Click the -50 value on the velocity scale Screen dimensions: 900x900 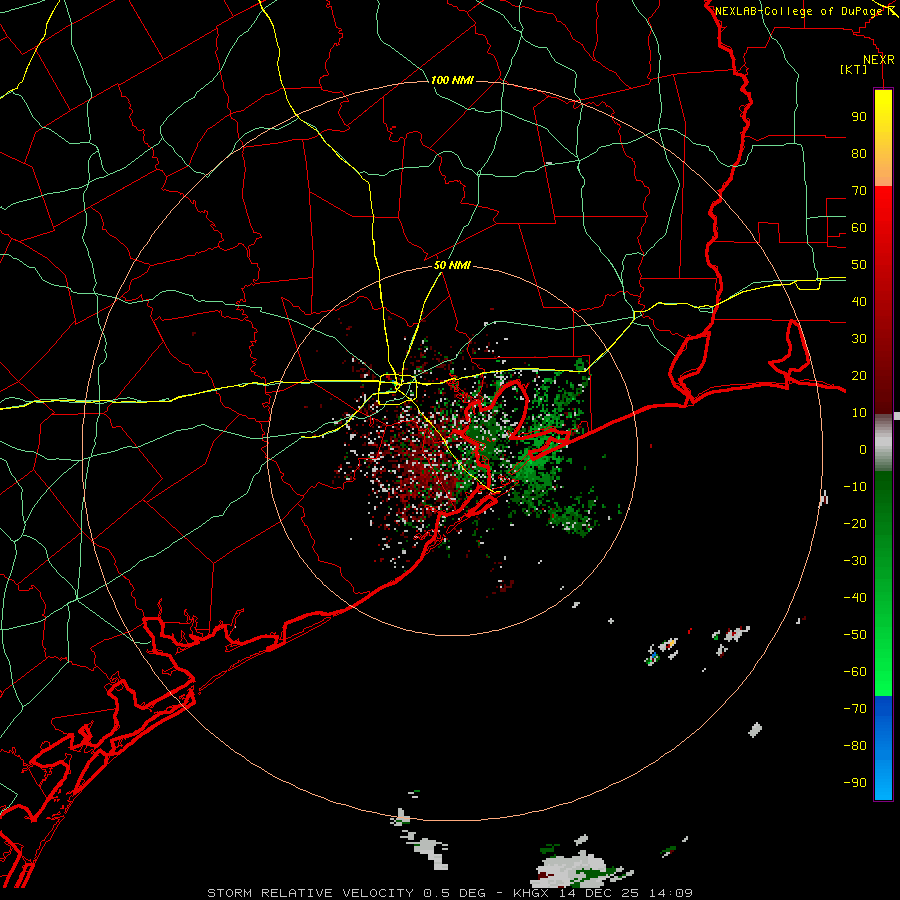pyautogui.click(x=855, y=635)
